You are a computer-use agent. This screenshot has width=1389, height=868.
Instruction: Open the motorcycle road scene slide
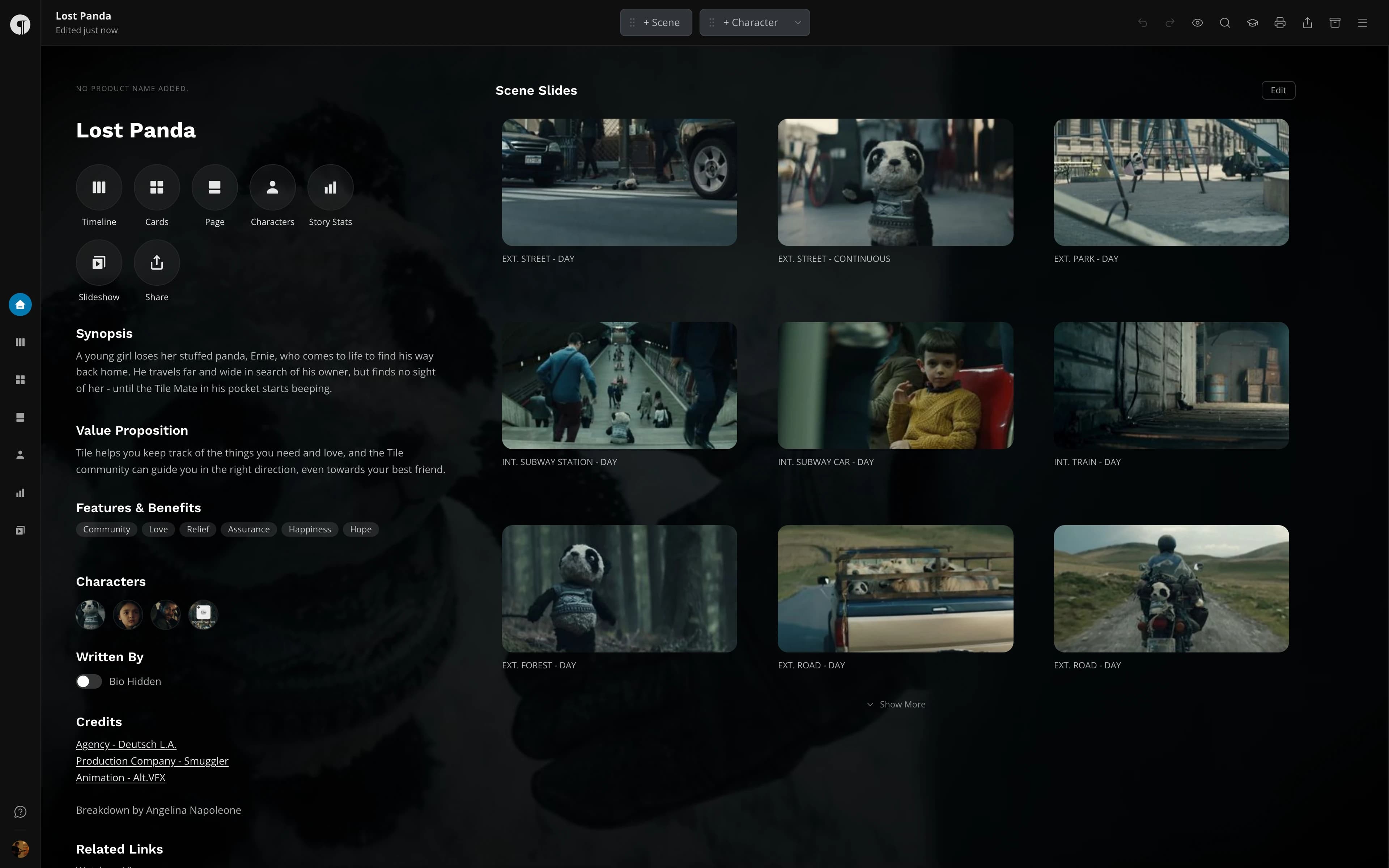point(1172,588)
